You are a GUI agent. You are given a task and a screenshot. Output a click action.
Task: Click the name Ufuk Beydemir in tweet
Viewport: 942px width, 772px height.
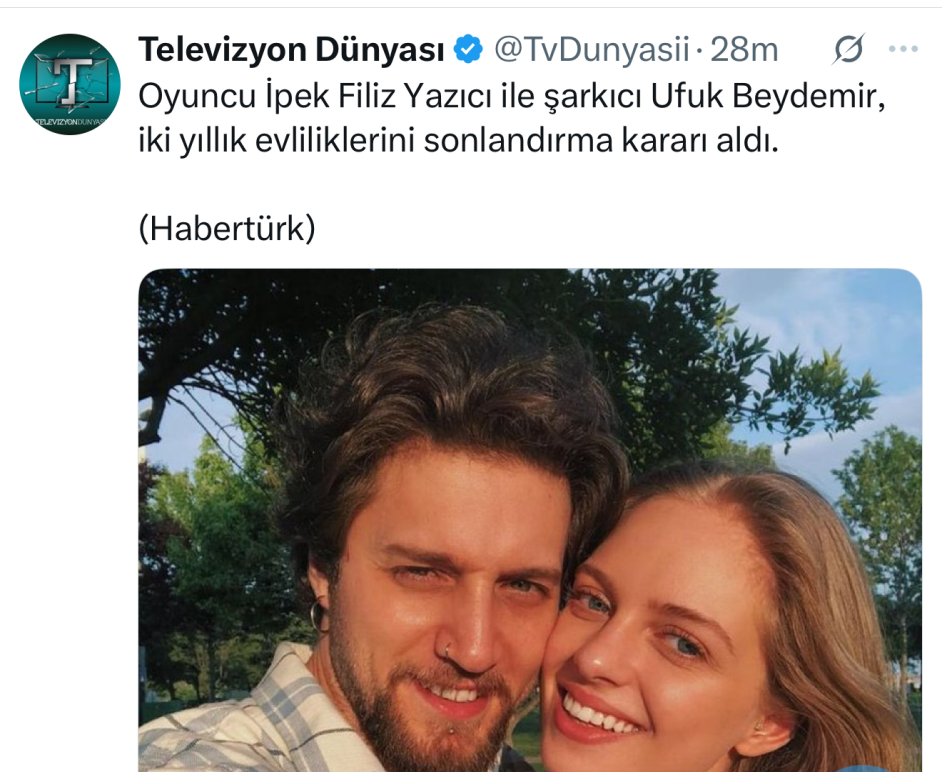click(x=768, y=96)
